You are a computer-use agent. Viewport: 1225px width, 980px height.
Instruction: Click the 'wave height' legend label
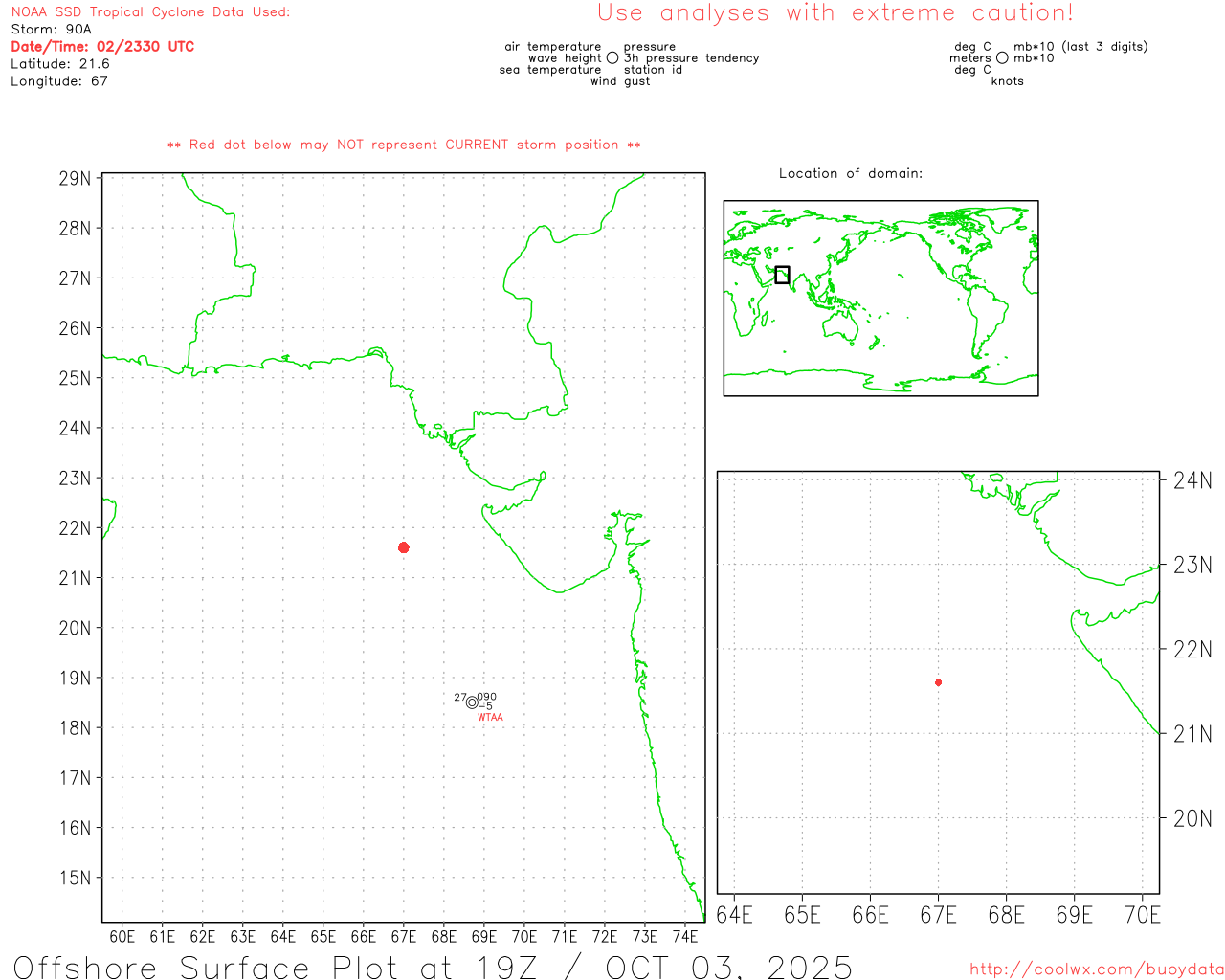565,58
